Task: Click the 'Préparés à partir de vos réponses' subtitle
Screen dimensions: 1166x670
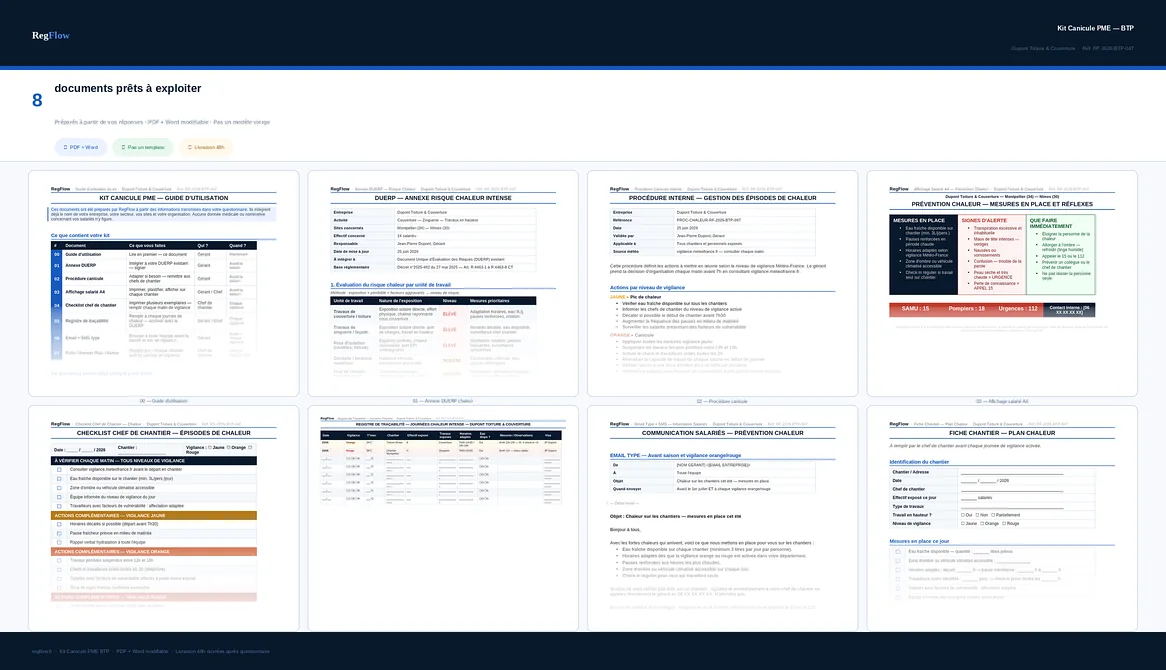Action: pos(162,122)
